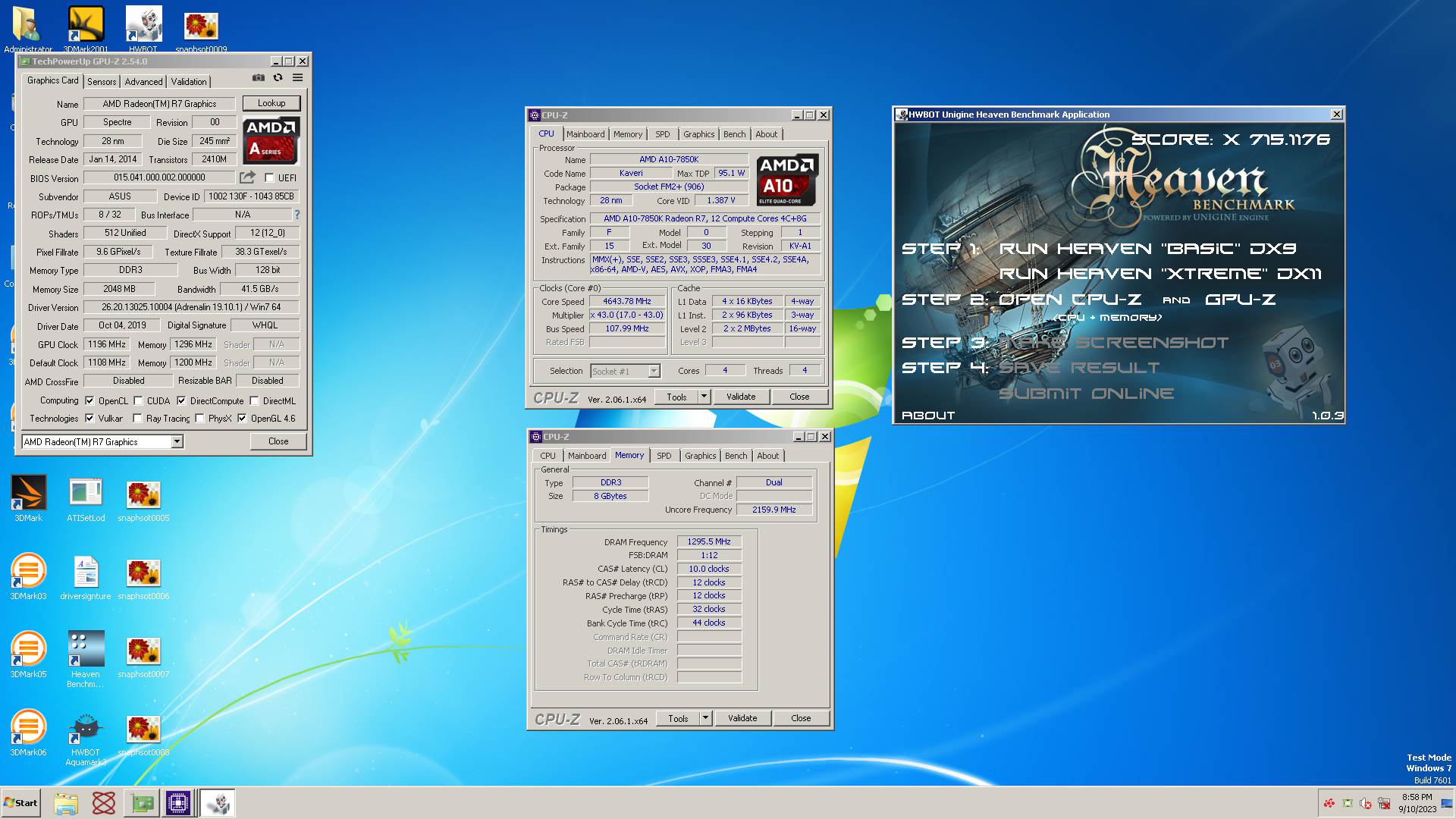Screen dimensions: 1456x819
Task: Click the Windows Start button
Action: click(20, 803)
